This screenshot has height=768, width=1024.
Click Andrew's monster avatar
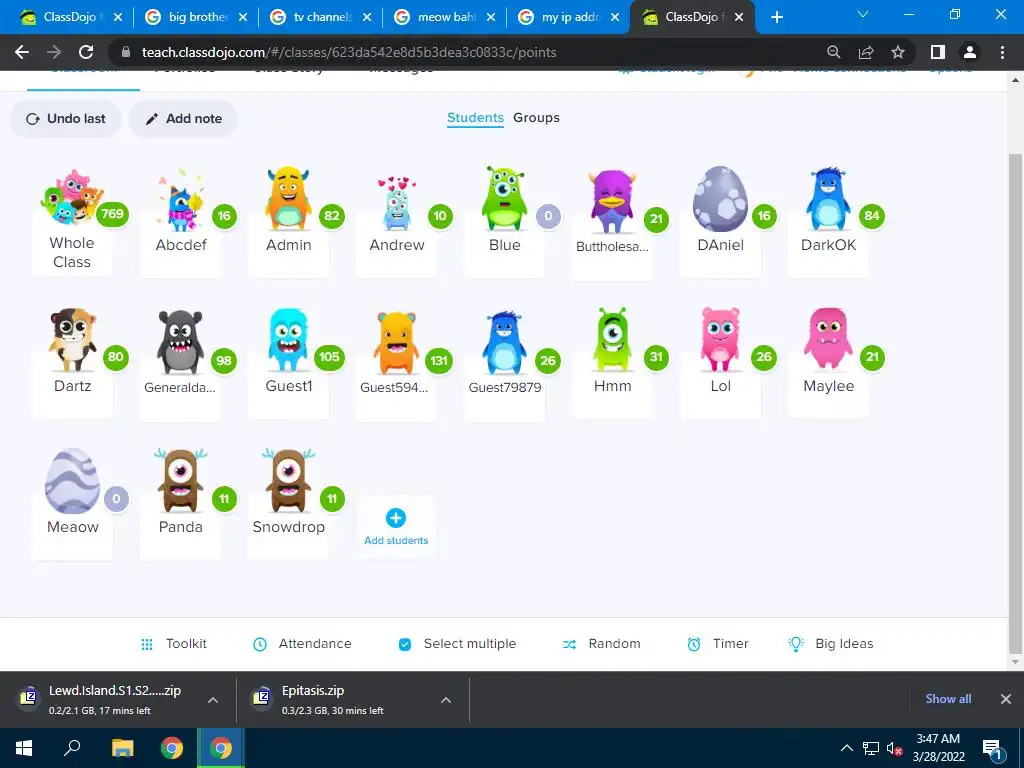[x=396, y=203]
